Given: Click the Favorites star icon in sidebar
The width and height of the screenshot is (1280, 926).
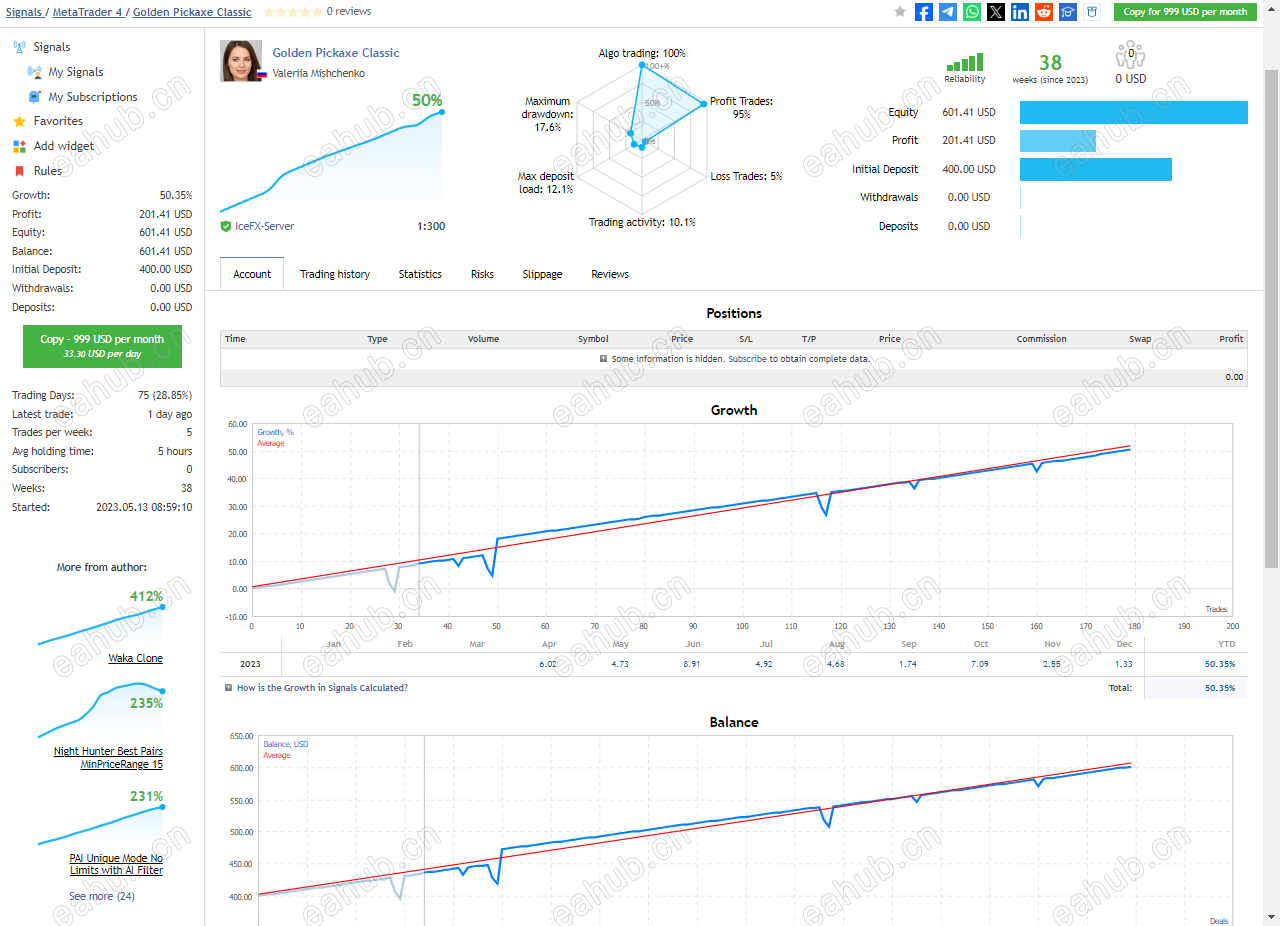Looking at the screenshot, I should click(19, 121).
